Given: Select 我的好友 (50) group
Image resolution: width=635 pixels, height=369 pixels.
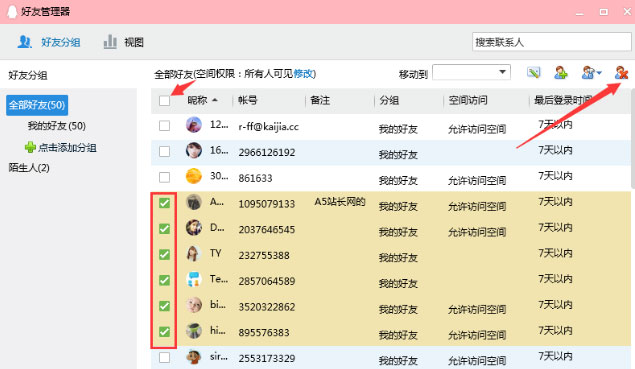Looking at the screenshot, I should tap(57, 126).
